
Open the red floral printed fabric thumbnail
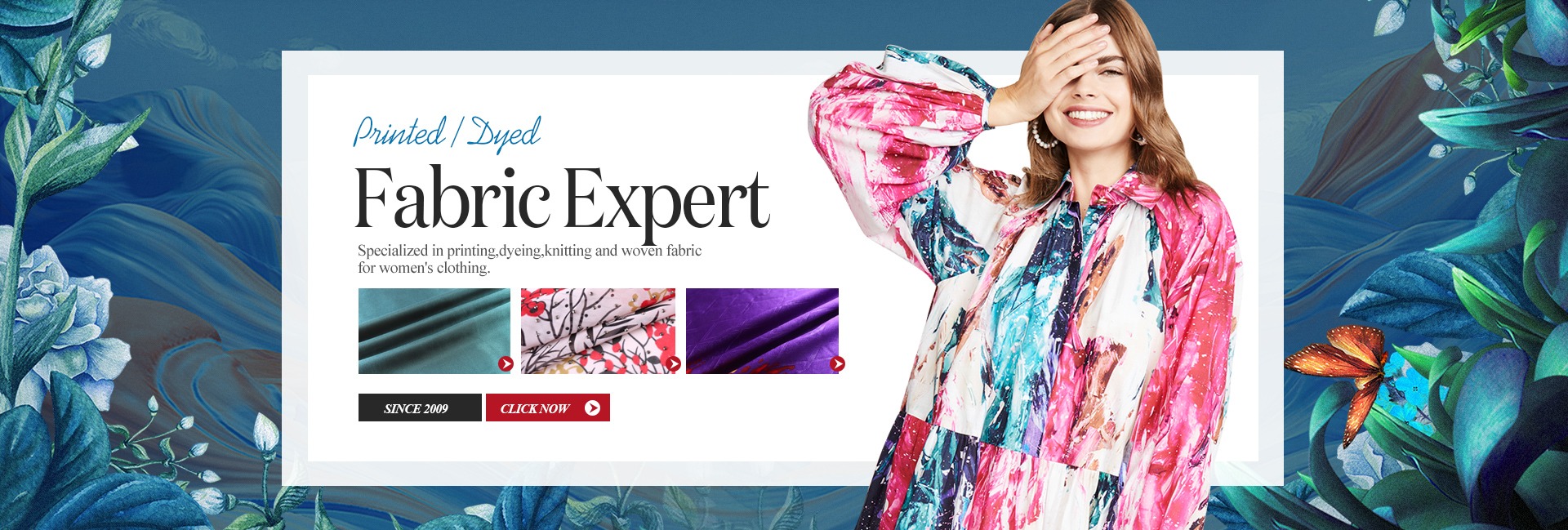click(598, 331)
